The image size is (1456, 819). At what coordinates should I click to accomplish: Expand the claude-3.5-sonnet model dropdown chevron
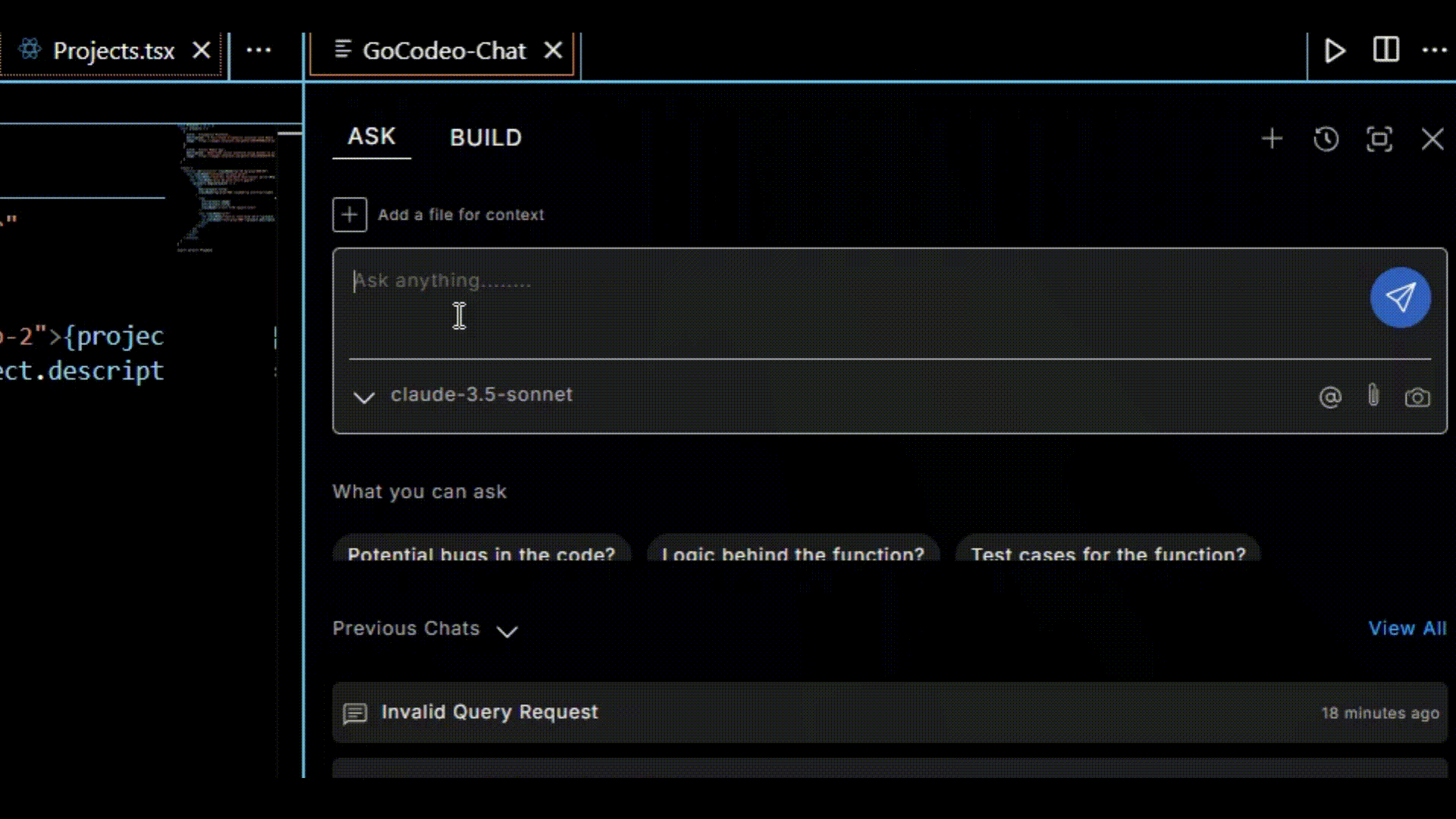pyautogui.click(x=364, y=397)
